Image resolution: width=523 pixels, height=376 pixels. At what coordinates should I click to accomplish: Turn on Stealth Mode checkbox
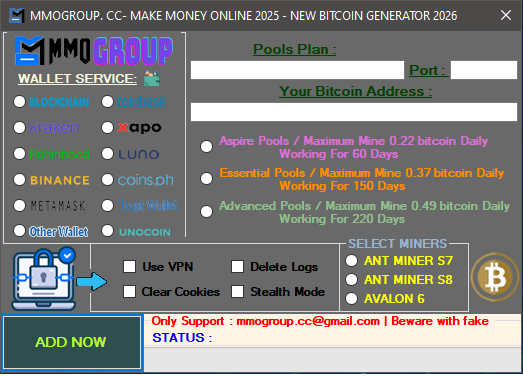pos(237,291)
